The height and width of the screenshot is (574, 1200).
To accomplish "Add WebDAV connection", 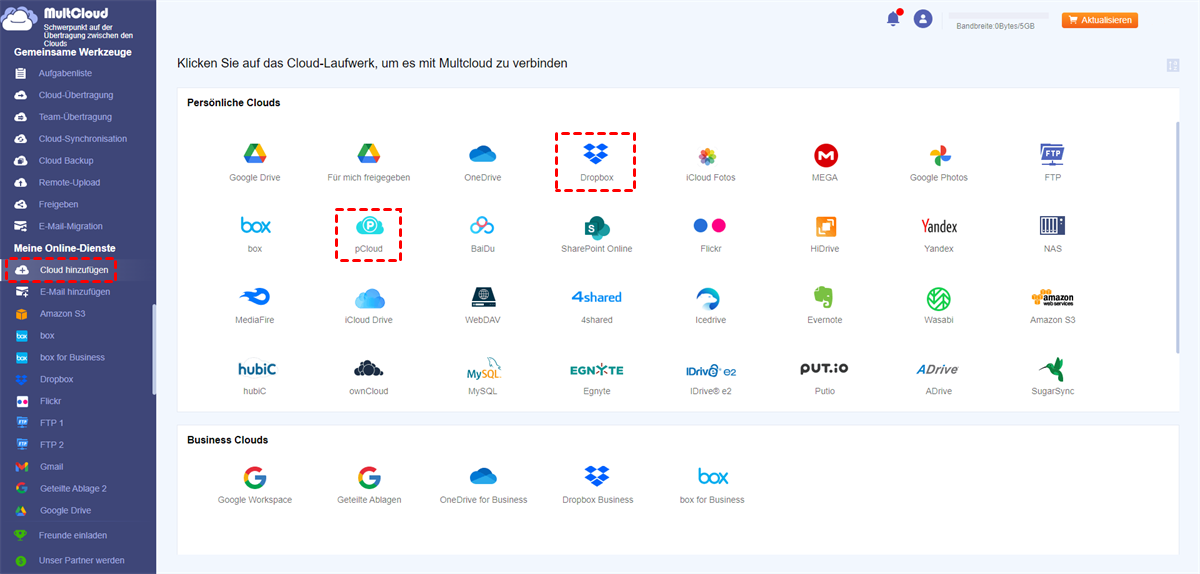I will point(483,306).
